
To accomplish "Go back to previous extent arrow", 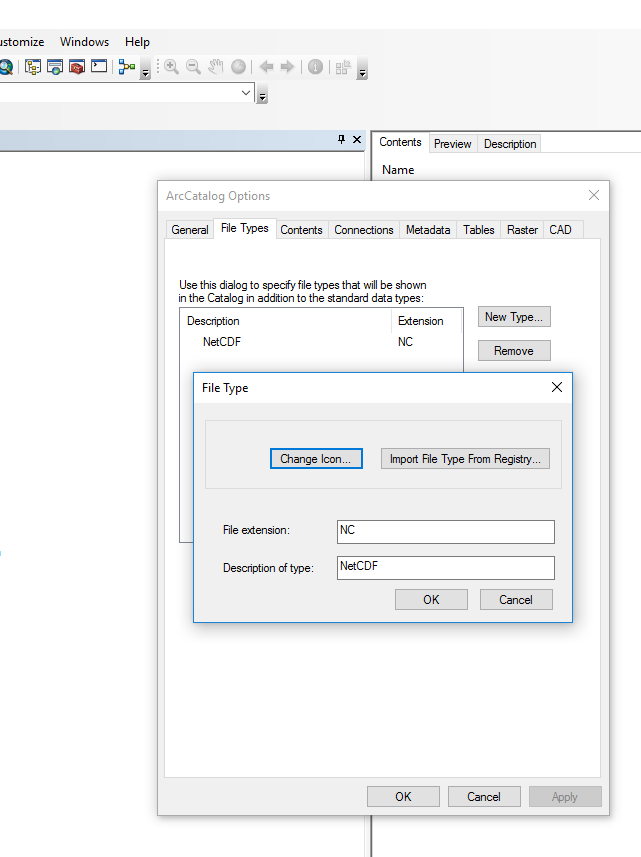I will pos(266,67).
